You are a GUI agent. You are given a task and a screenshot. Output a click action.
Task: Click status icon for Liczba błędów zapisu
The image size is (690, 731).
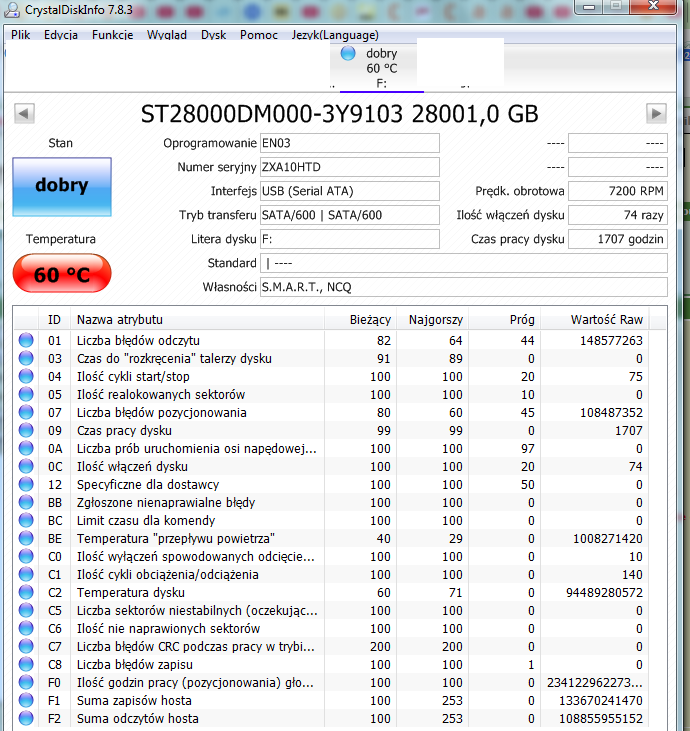point(26,664)
